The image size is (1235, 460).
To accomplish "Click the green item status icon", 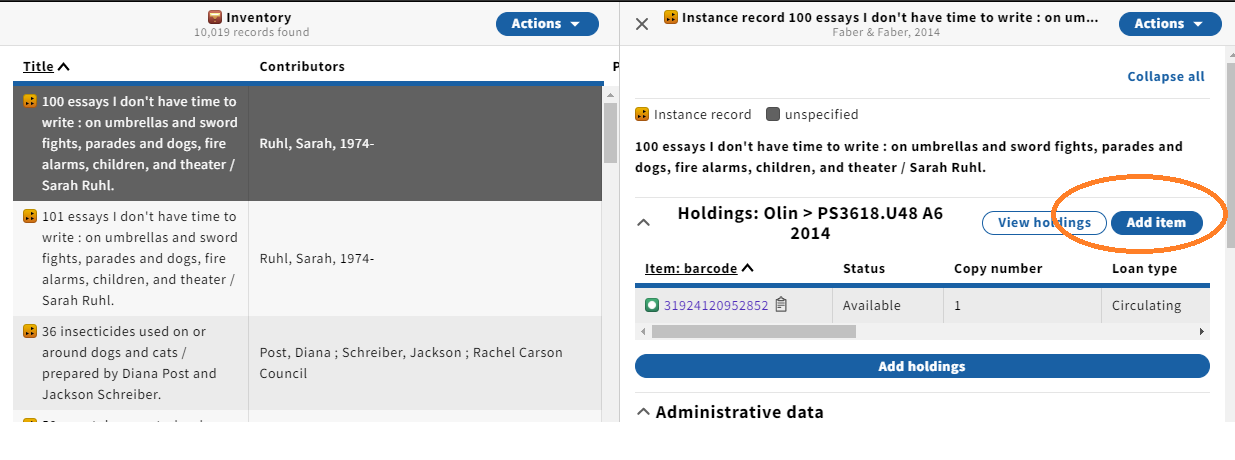I will point(652,305).
